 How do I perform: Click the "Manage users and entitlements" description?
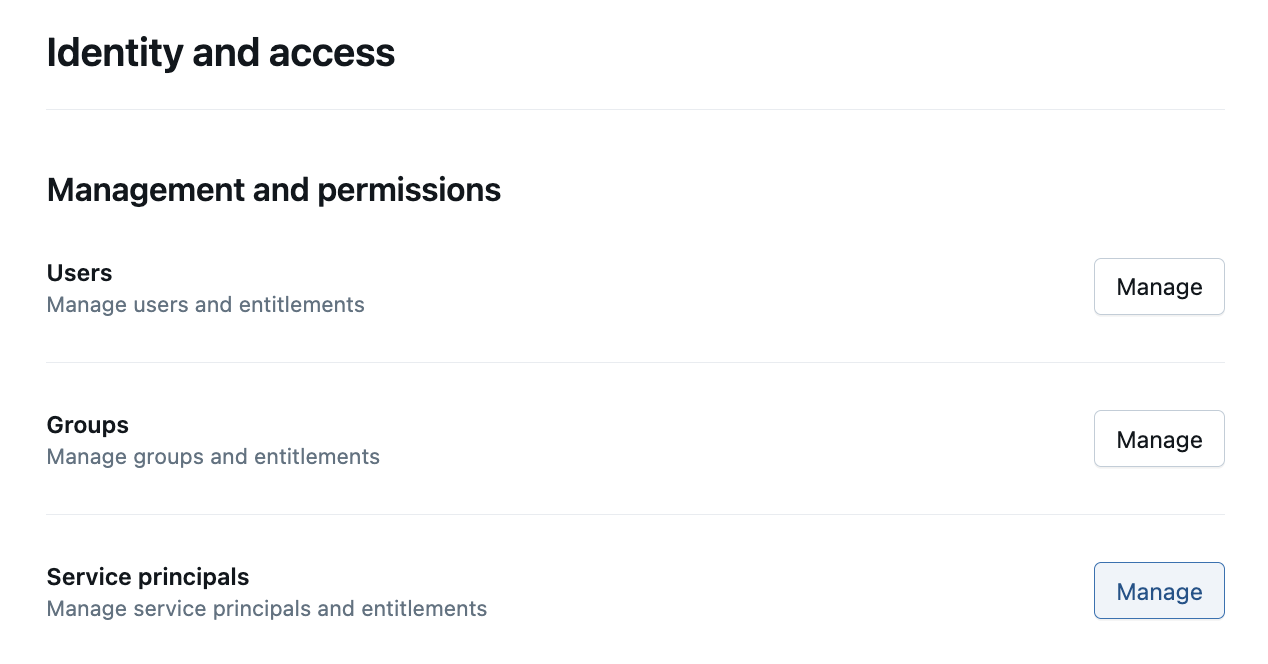point(205,305)
